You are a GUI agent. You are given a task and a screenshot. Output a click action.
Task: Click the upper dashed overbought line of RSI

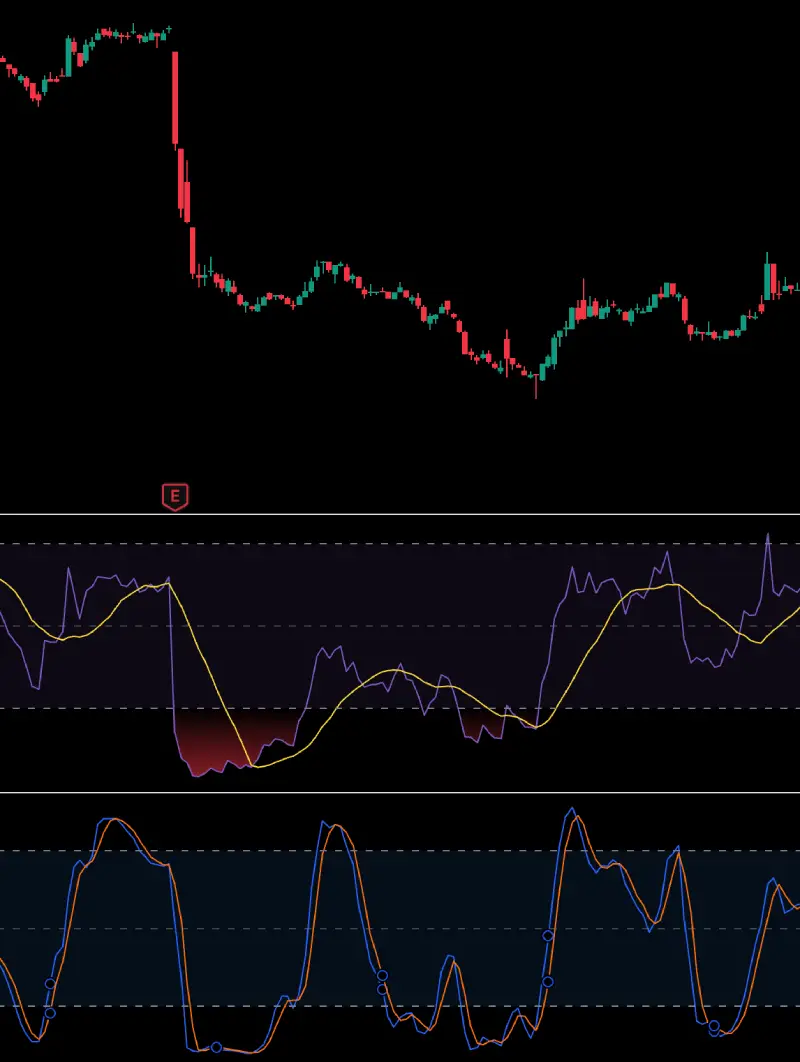click(400, 544)
